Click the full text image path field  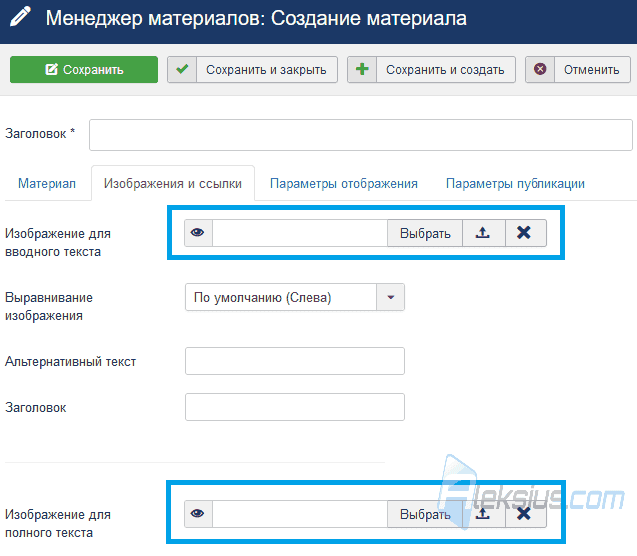coord(300,514)
